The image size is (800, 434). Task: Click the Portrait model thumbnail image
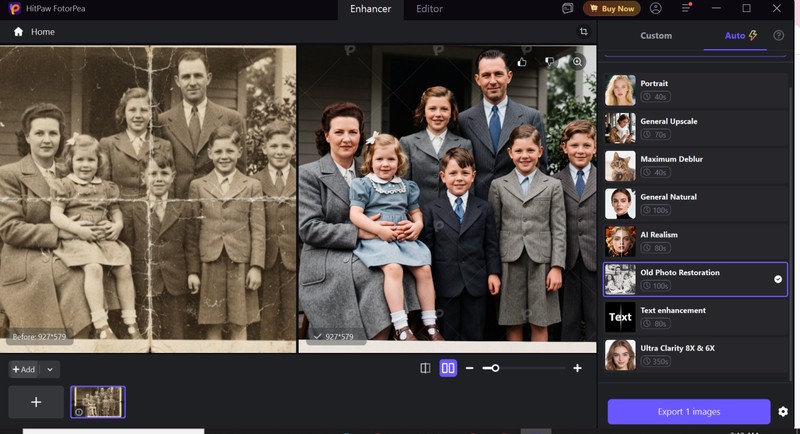[x=620, y=90]
